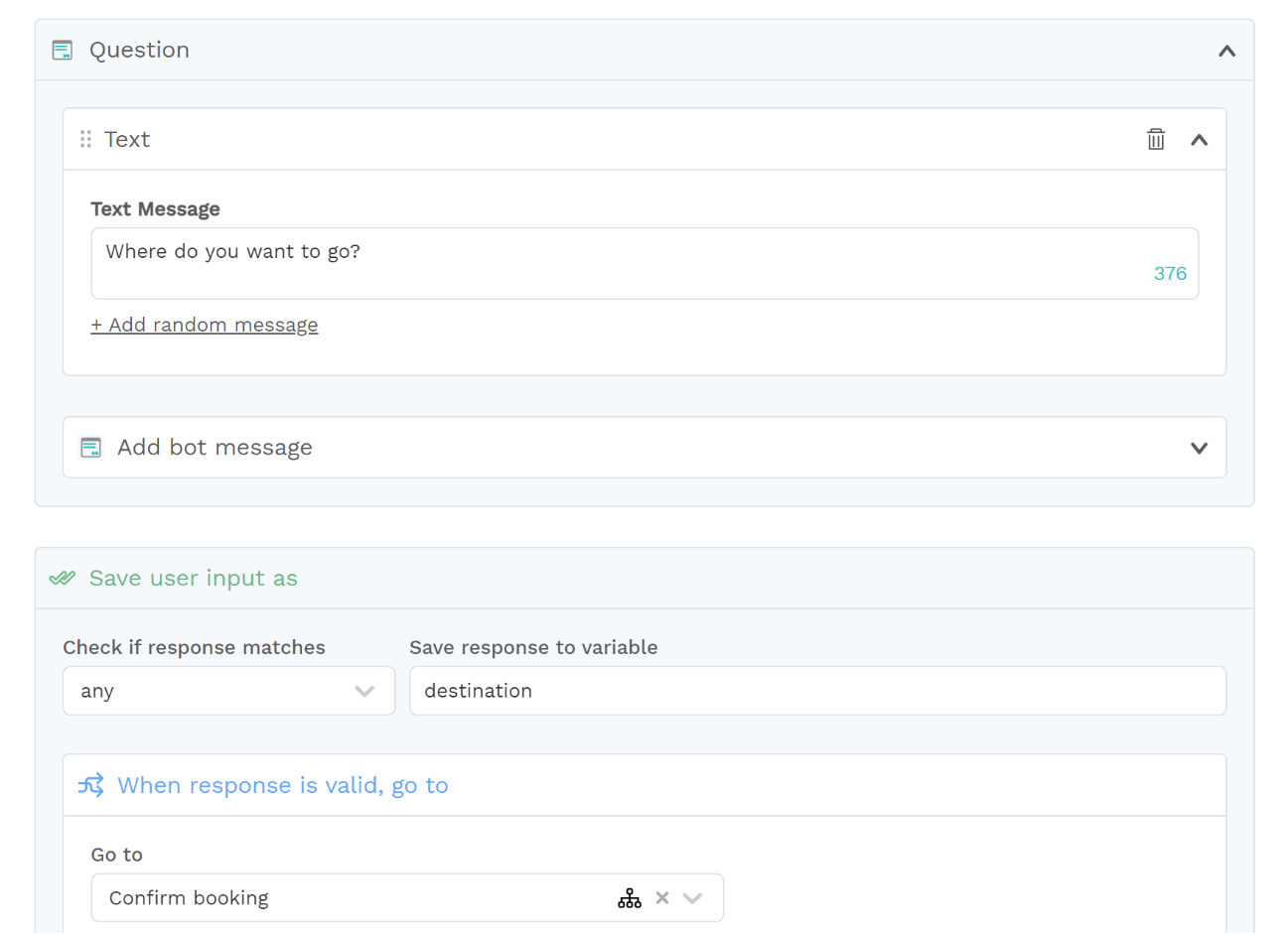1288x934 pixels.
Task: Click the drag handle beside Text
Action: tap(85, 139)
